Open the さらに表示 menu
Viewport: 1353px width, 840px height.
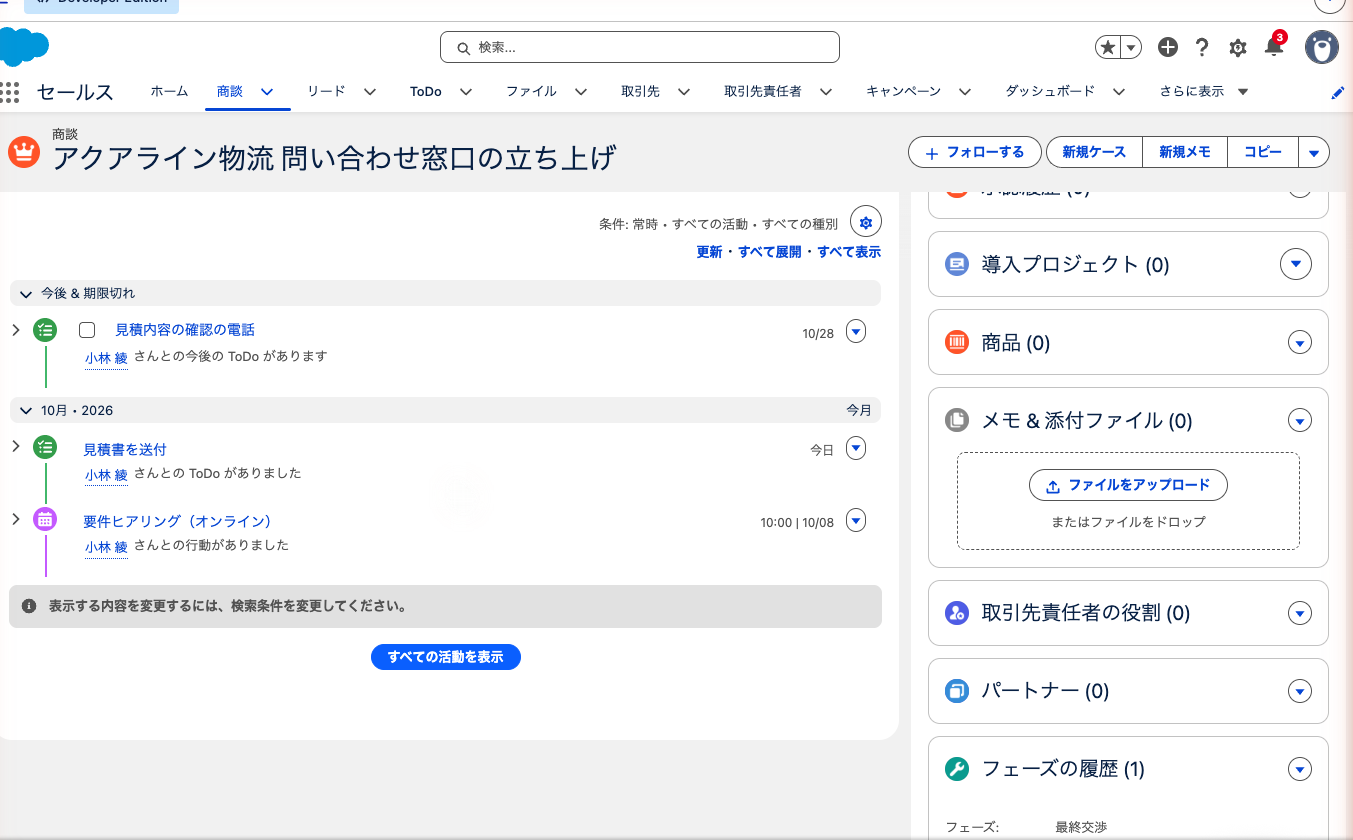(x=1204, y=91)
